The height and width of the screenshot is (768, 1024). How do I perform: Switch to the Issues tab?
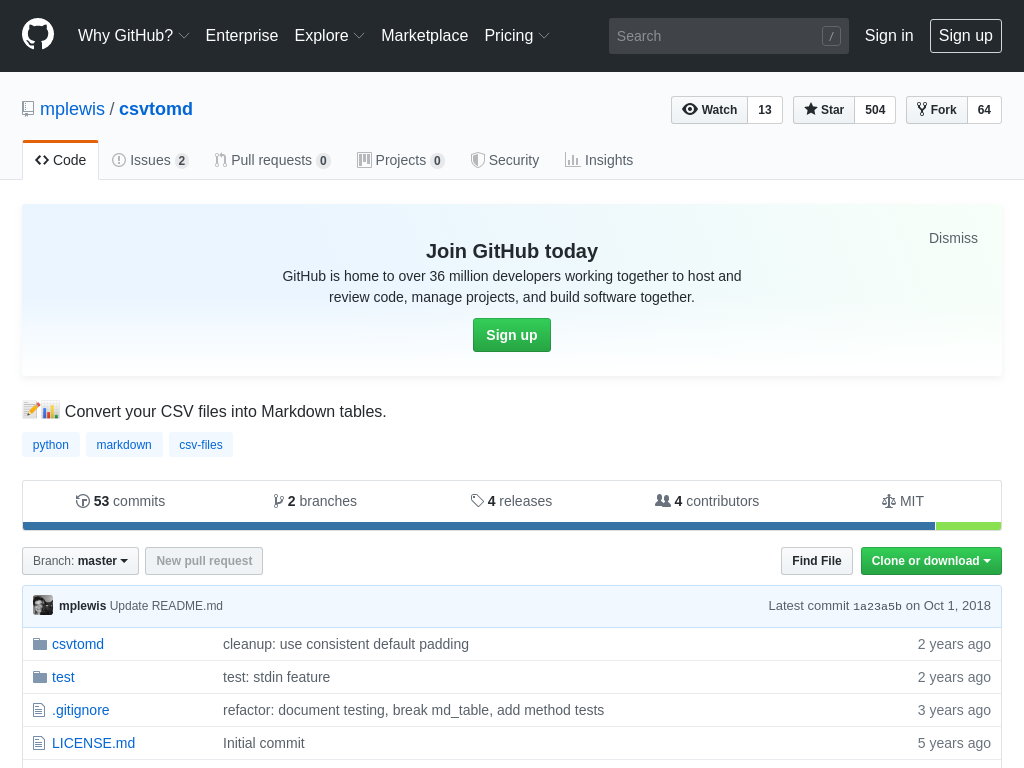[150, 160]
